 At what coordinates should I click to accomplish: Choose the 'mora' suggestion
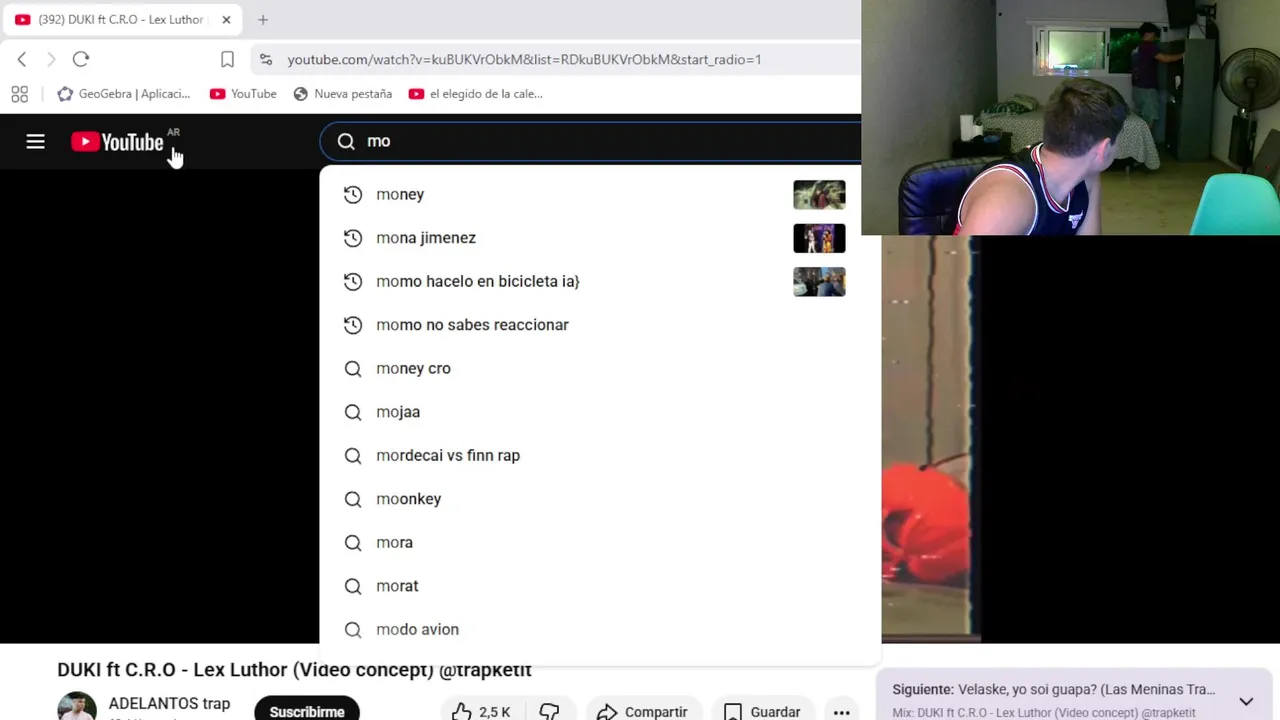click(x=600, y=542)
